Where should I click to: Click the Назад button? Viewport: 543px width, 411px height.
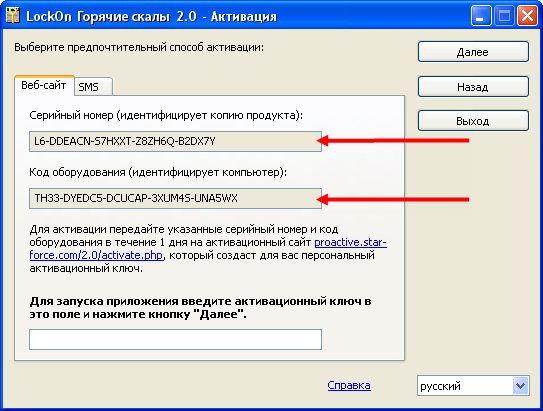(473, 87)
